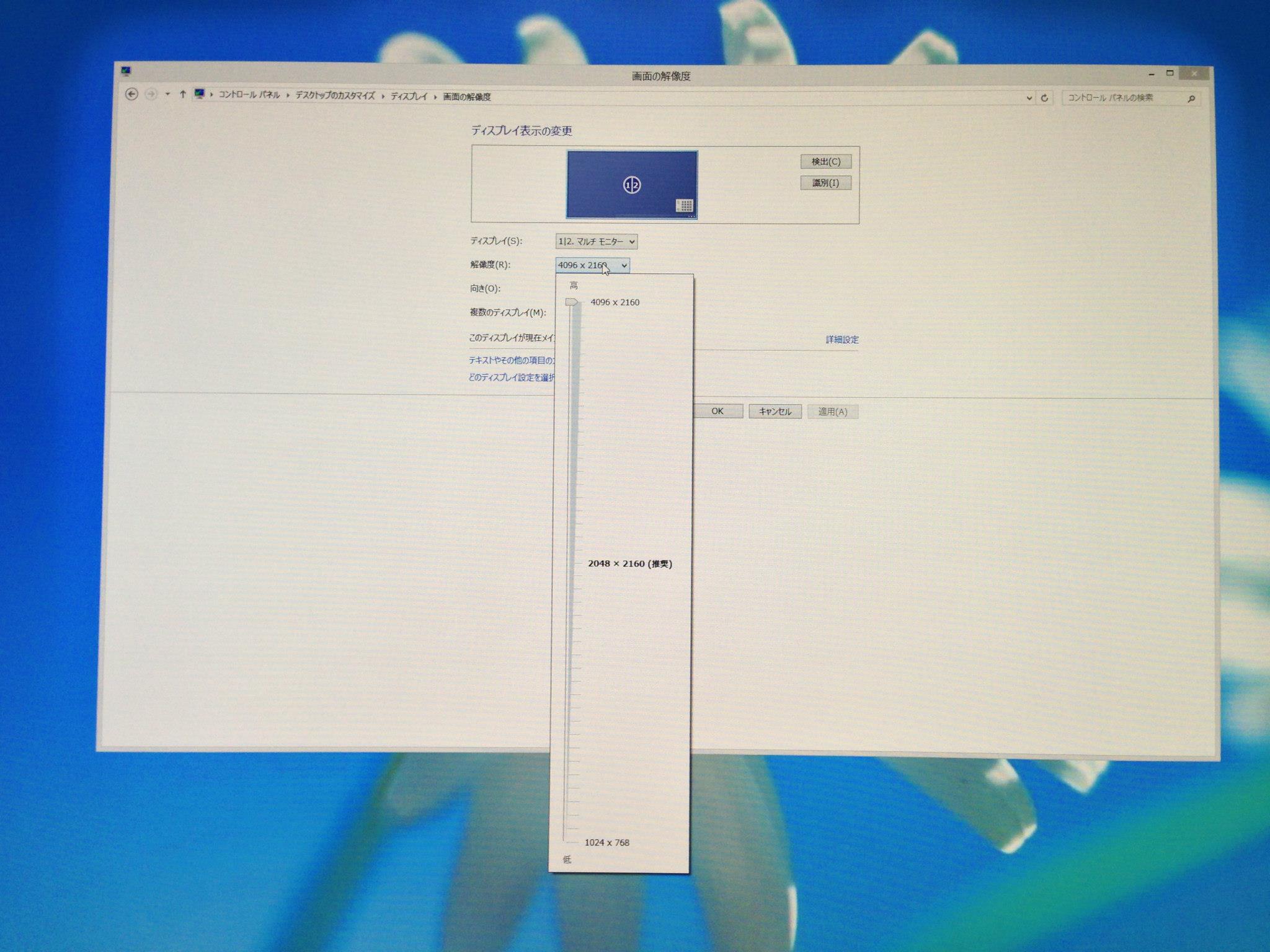Click the computer icon in the address bar
Viewport: 1270px width, 952px height.
click(199, 94)
